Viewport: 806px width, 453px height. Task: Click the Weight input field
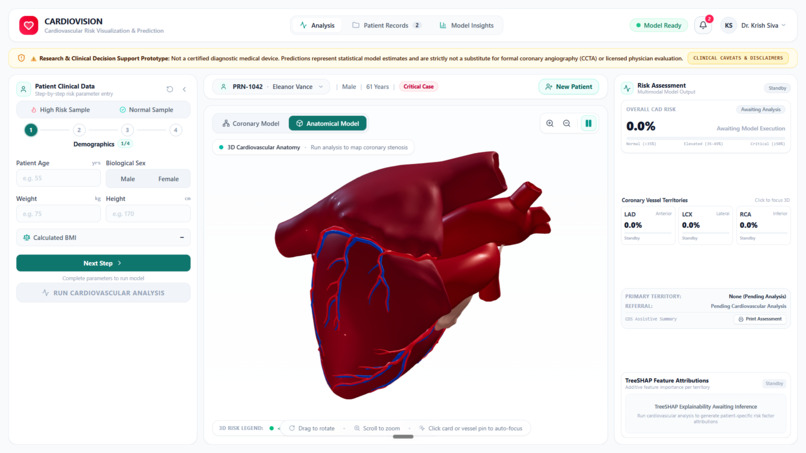58,214
